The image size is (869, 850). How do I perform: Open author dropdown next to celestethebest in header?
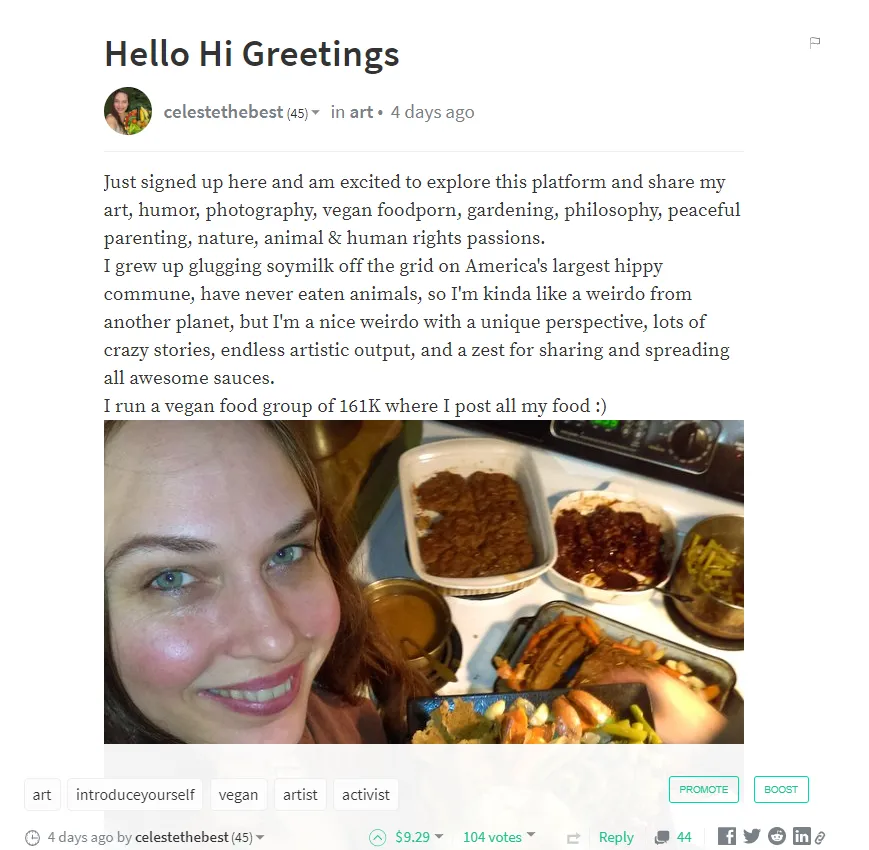pos(315,112)
